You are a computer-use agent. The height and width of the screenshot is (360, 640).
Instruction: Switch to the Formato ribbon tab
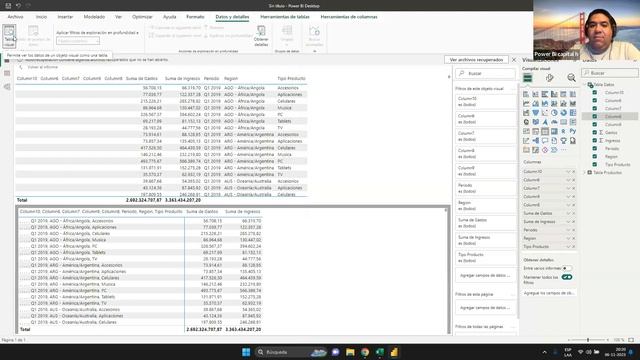tap(195, 17)
